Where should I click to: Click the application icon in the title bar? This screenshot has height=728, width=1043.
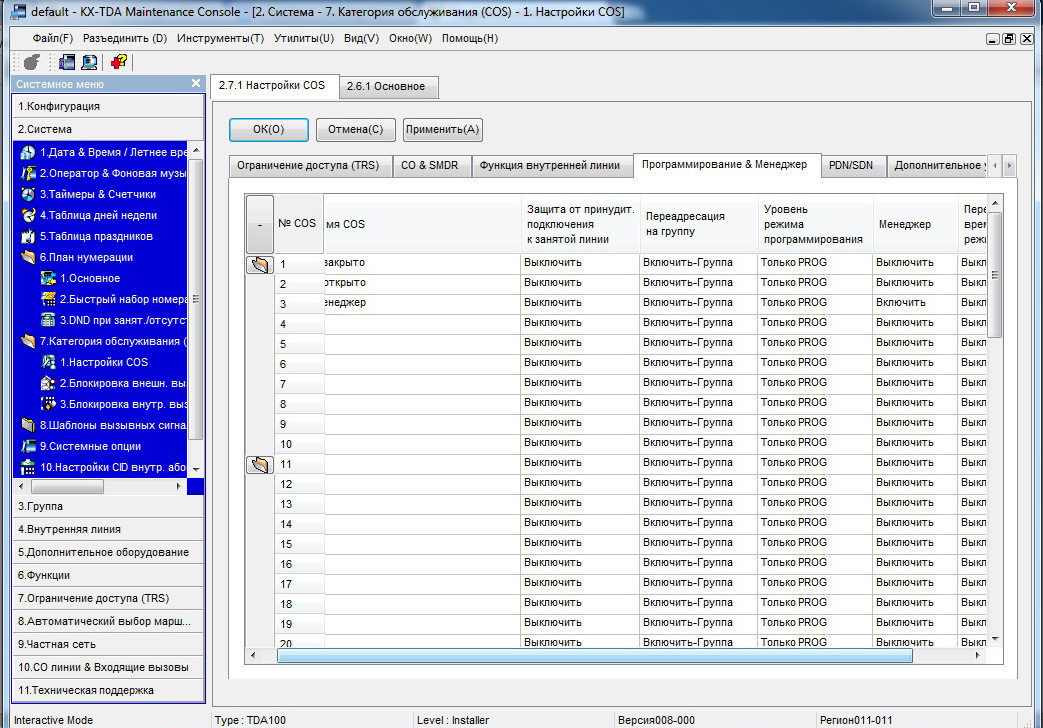19,11
